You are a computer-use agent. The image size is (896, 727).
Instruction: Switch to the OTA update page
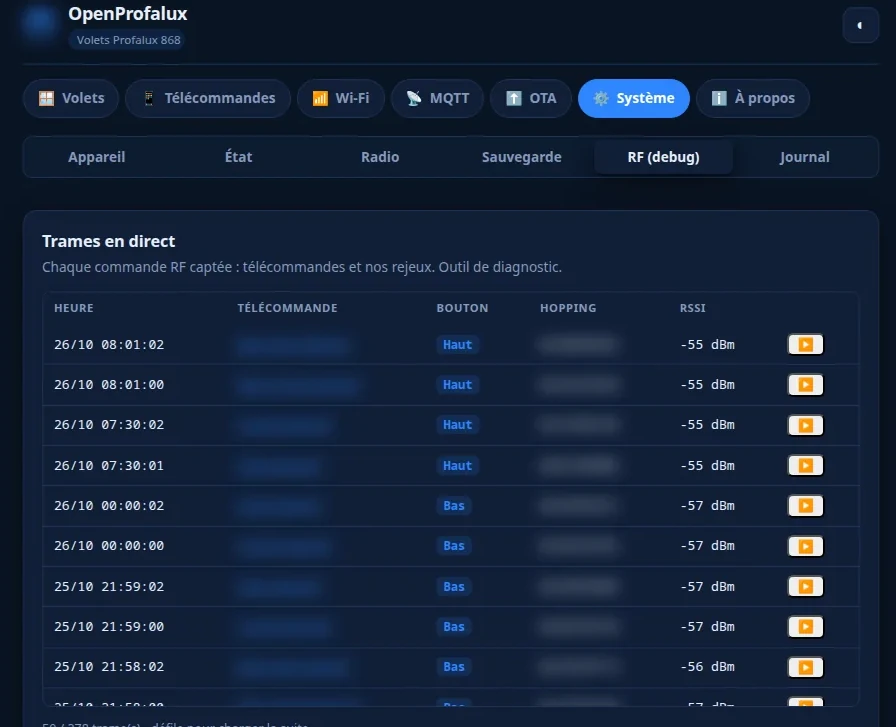[x=531, y=98]
